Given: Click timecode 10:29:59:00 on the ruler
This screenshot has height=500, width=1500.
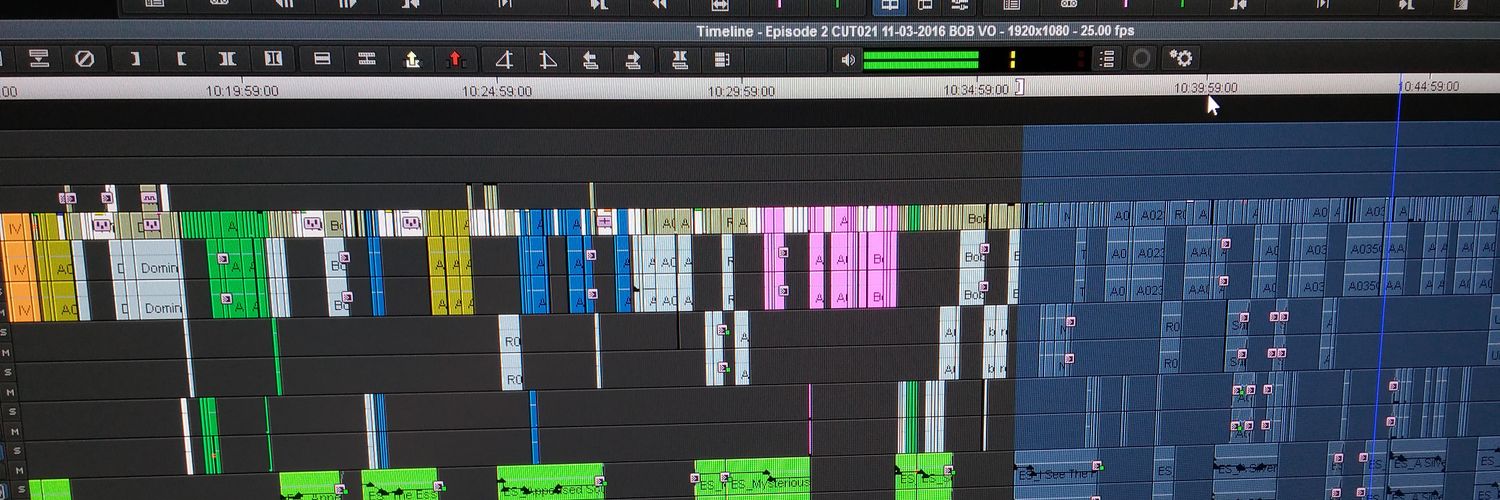Looking at the screenshot, I should pos(741,90).
